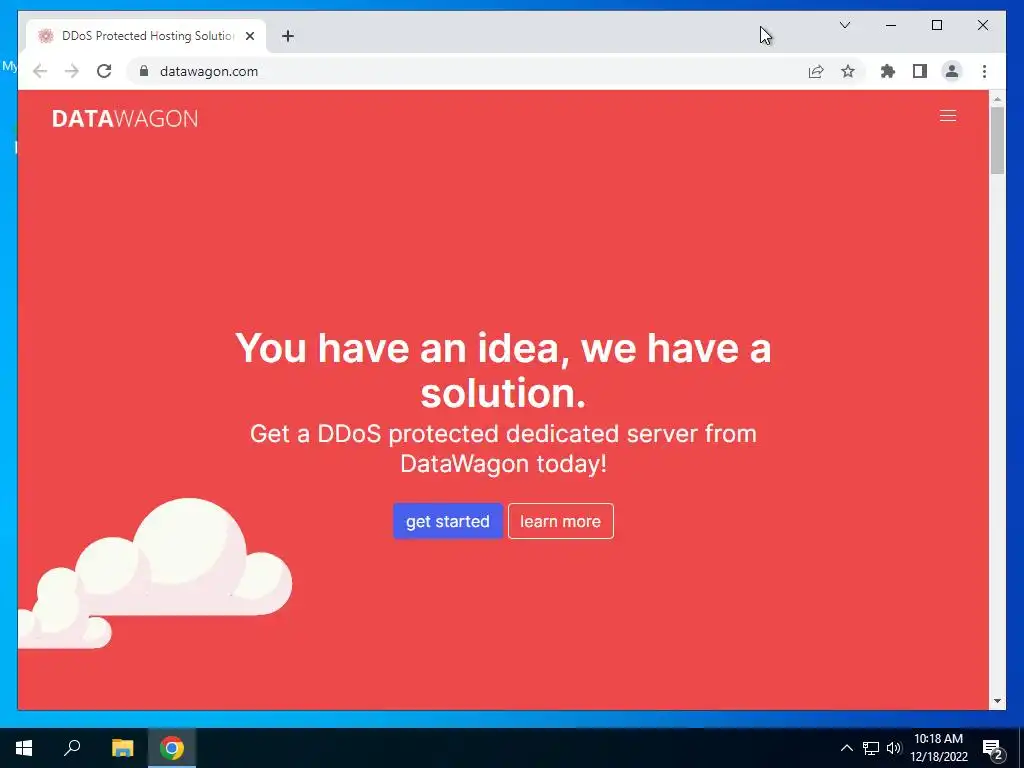1024x768 pixels.
Task: Bookmark this tab with star icon
Action: point(848,71)
